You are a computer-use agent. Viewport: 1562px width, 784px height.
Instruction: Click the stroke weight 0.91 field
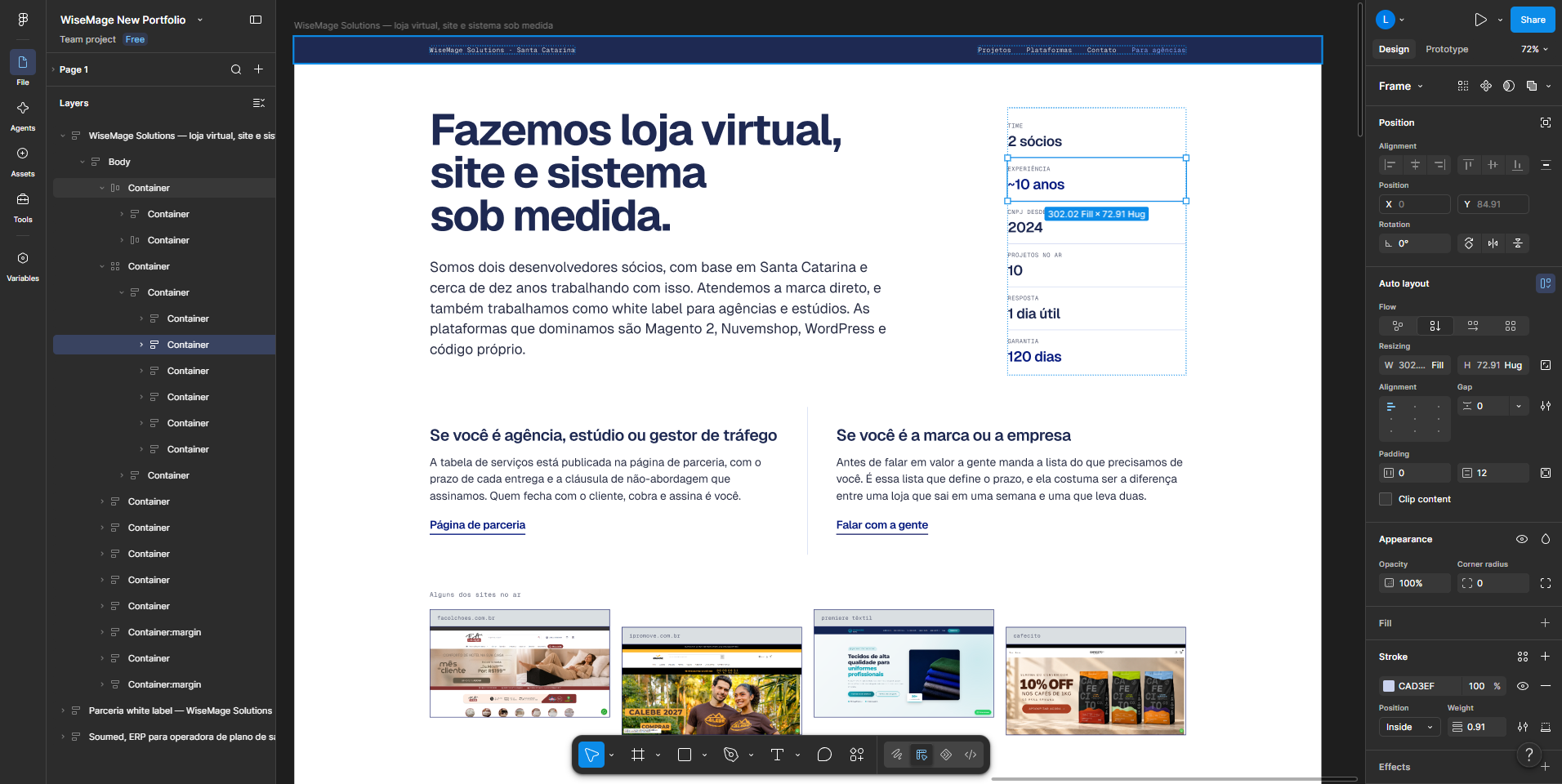[x=1477, y=727]
